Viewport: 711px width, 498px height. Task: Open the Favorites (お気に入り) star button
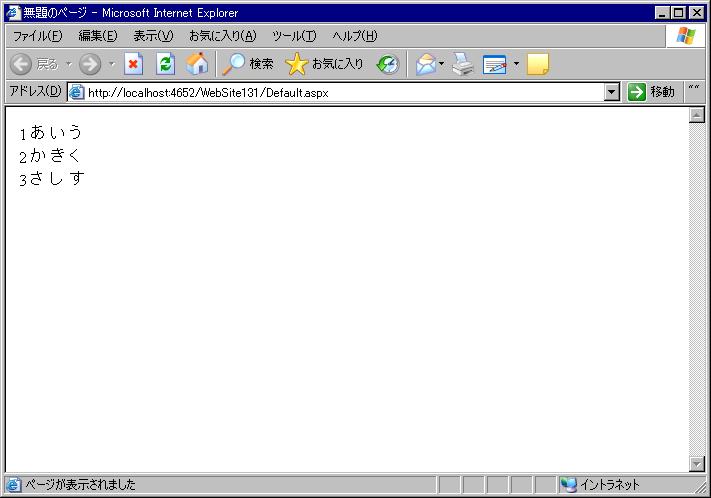tap(325, 64)
